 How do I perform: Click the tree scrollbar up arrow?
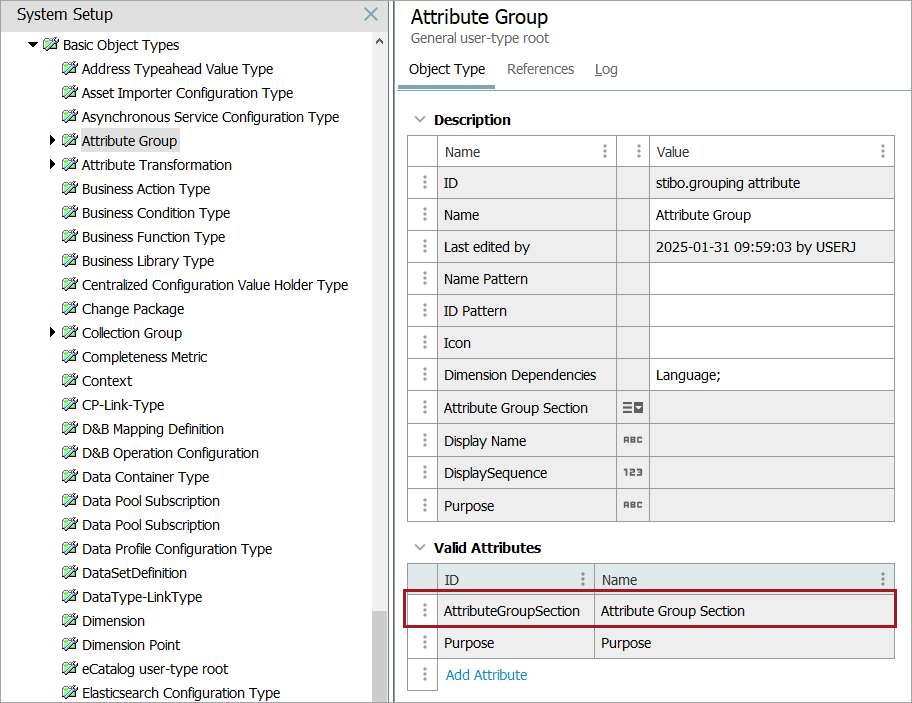tap(379, 41)
